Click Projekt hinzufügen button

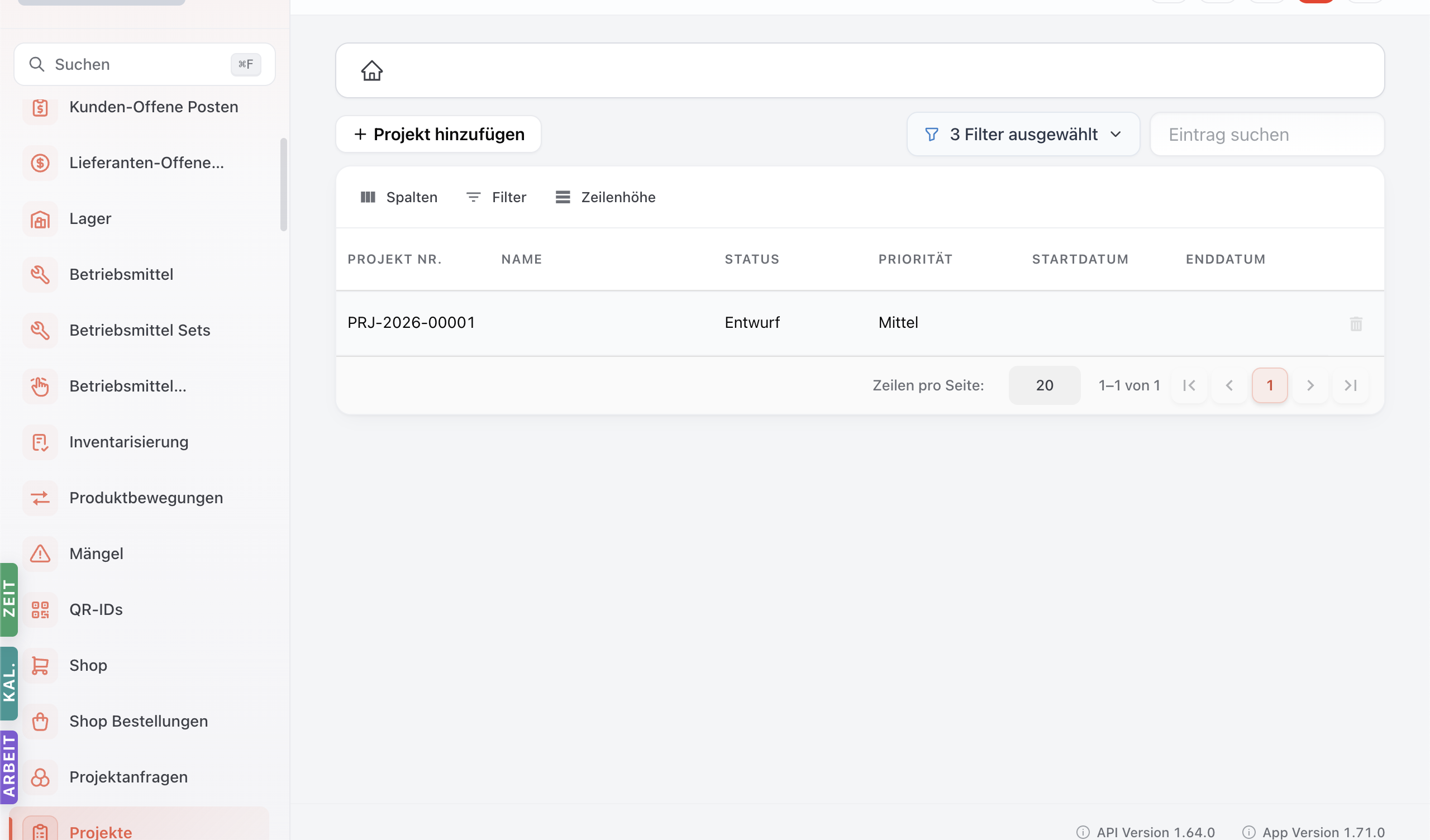click(438, 135)
